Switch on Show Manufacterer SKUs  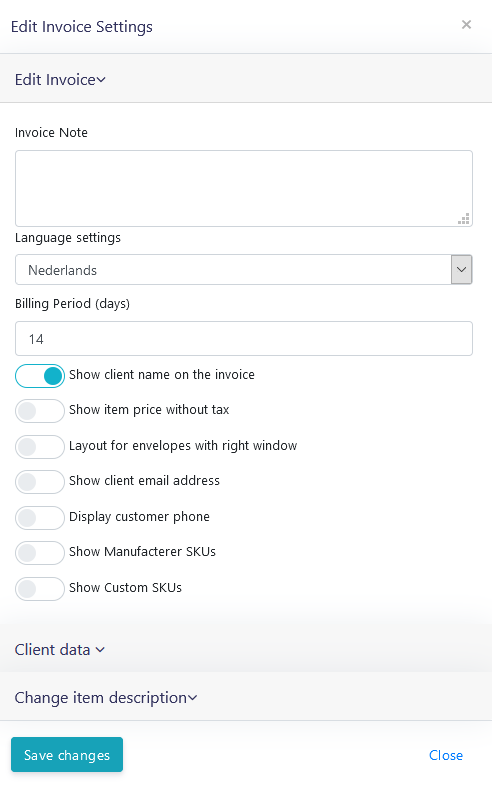tap(40, 553)
